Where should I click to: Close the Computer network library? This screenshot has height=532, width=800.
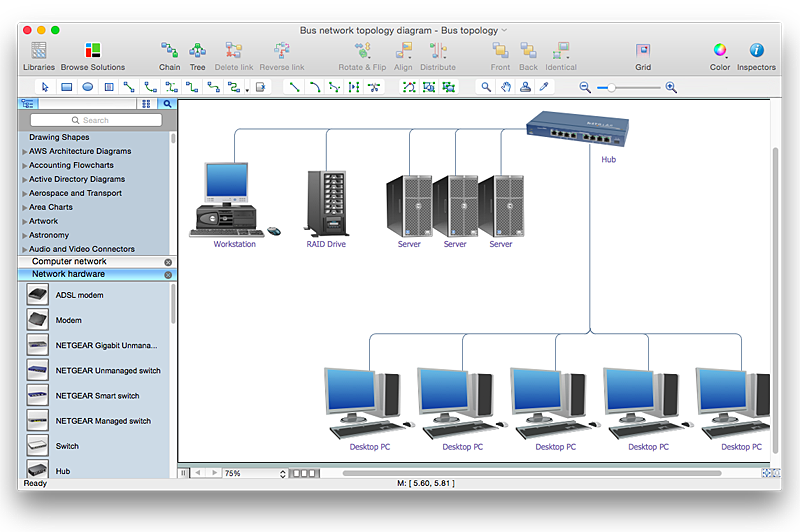tap(168, 262)
